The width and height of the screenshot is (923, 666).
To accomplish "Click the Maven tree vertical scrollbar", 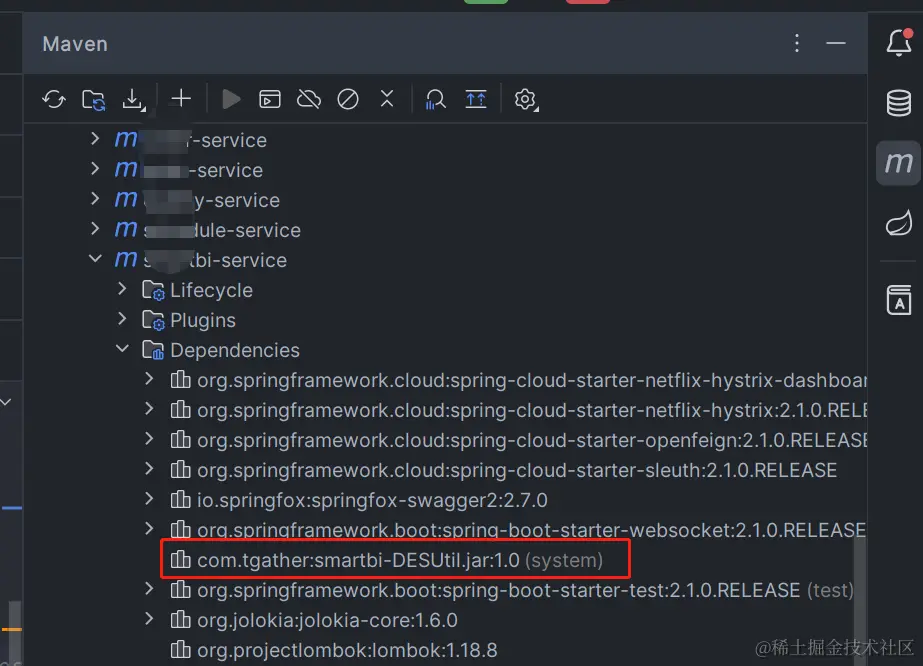I will (860, 601).
